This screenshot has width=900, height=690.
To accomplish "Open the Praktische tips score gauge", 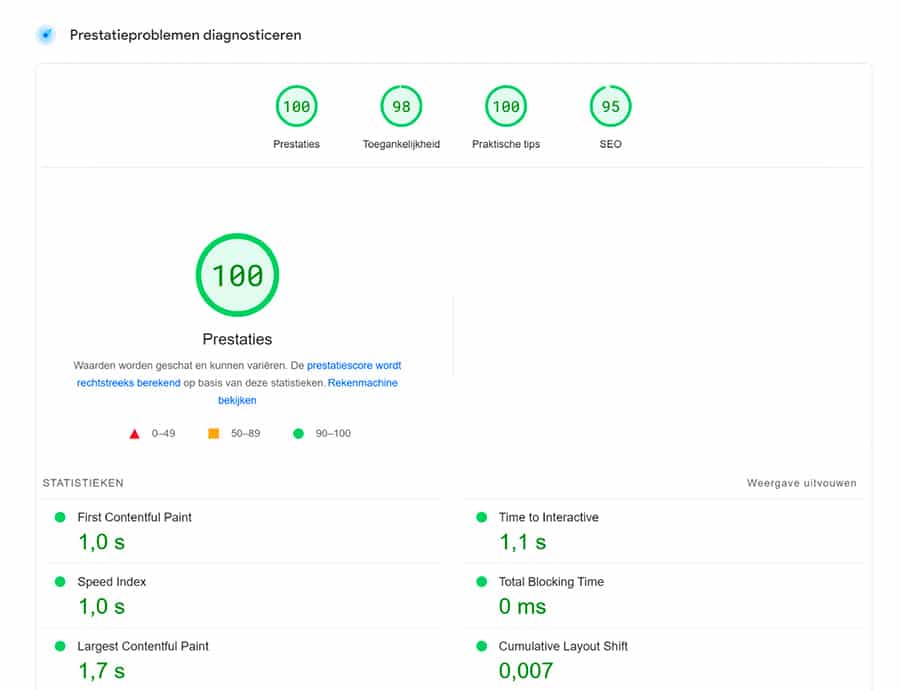I will [506, 107].
